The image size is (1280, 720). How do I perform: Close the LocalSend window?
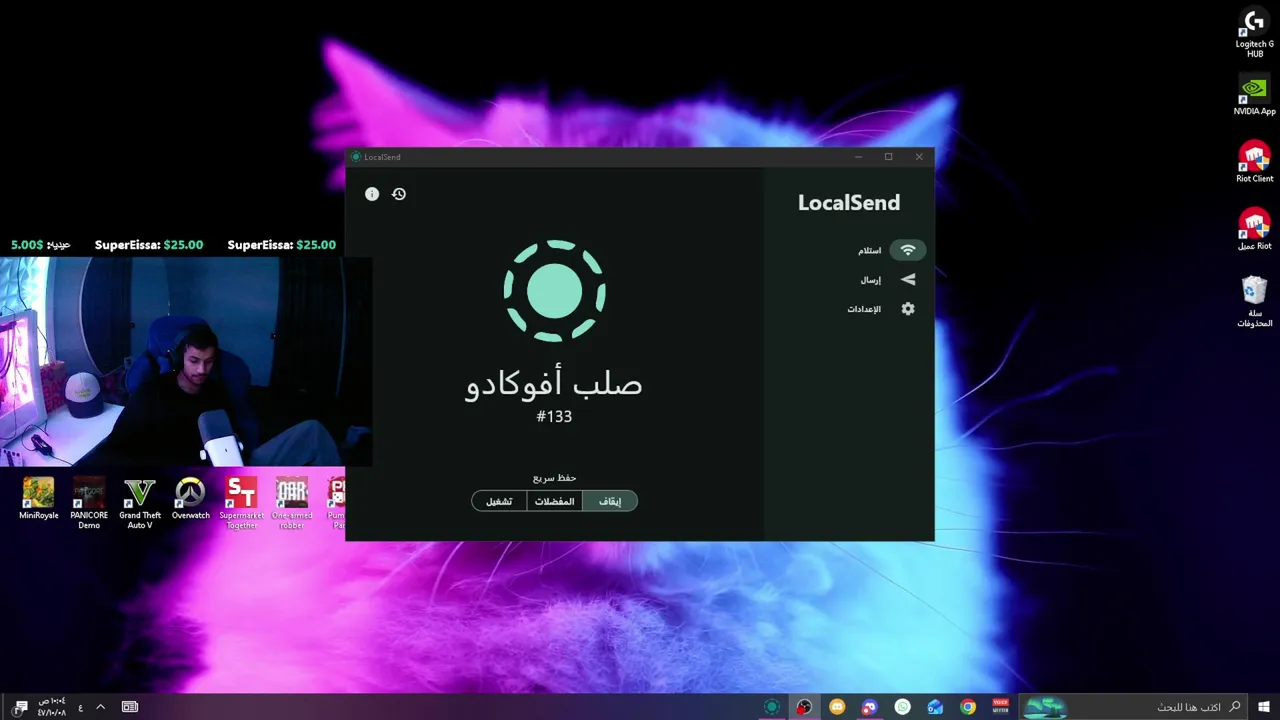pos(919,157)
